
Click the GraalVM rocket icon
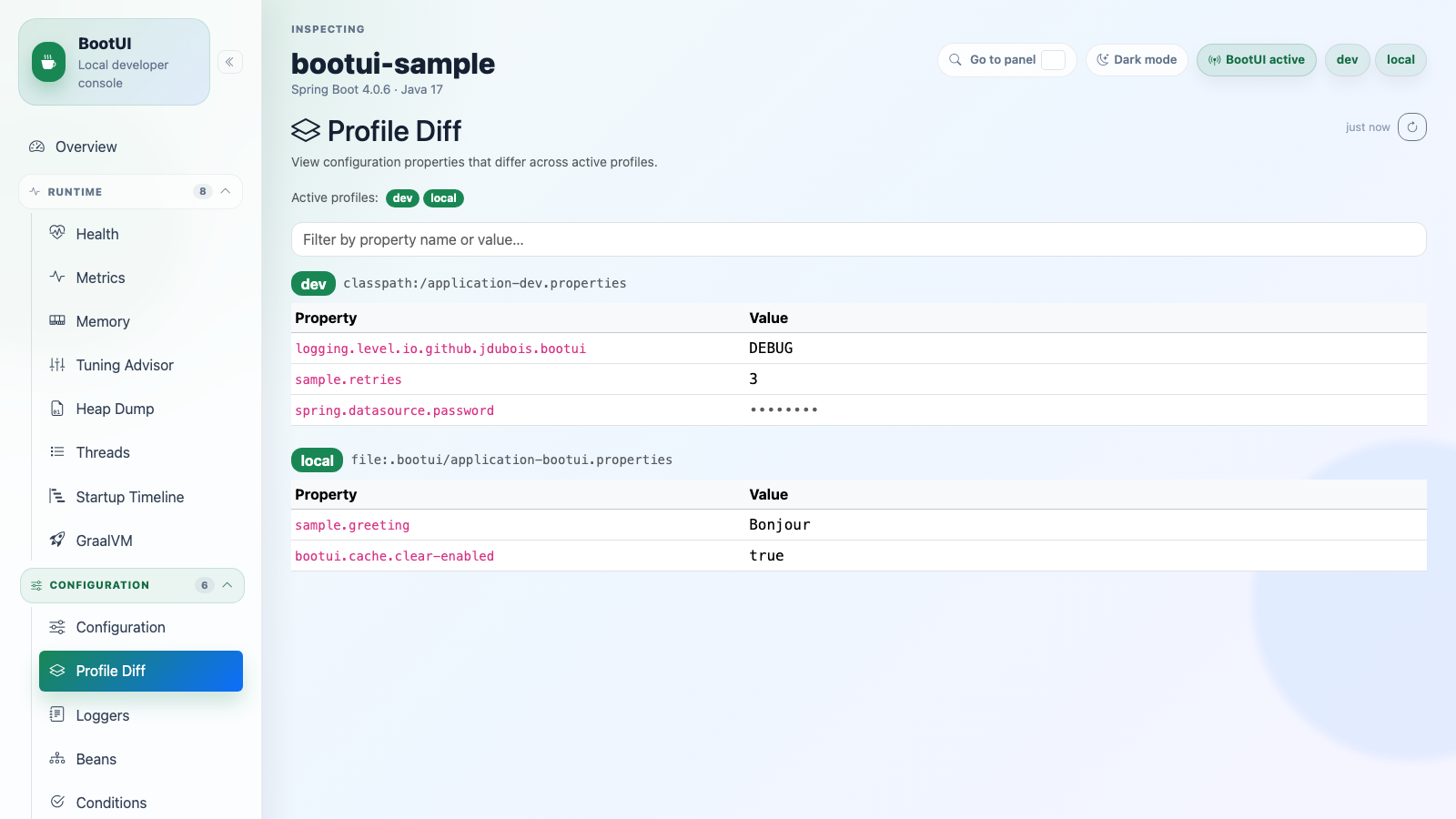57,540
